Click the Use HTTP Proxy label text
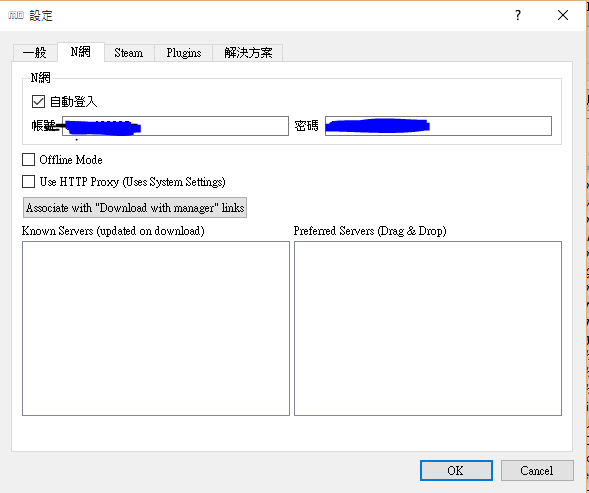The image size is (589, 493). (x=133, y=182)
